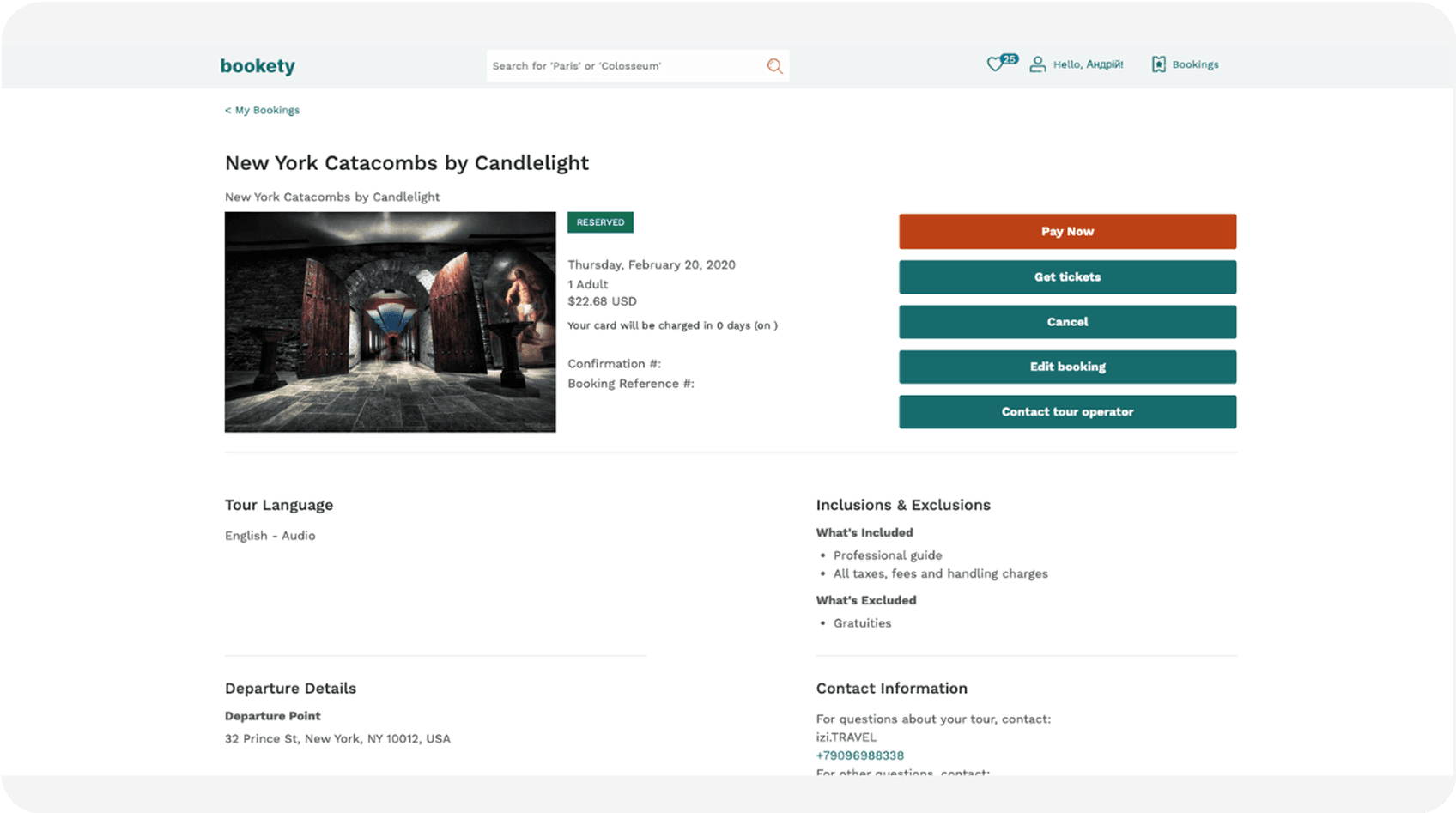Call the phone number +79096988338
This screenshot has width=1456, height=813.
[x=859, y=755]
